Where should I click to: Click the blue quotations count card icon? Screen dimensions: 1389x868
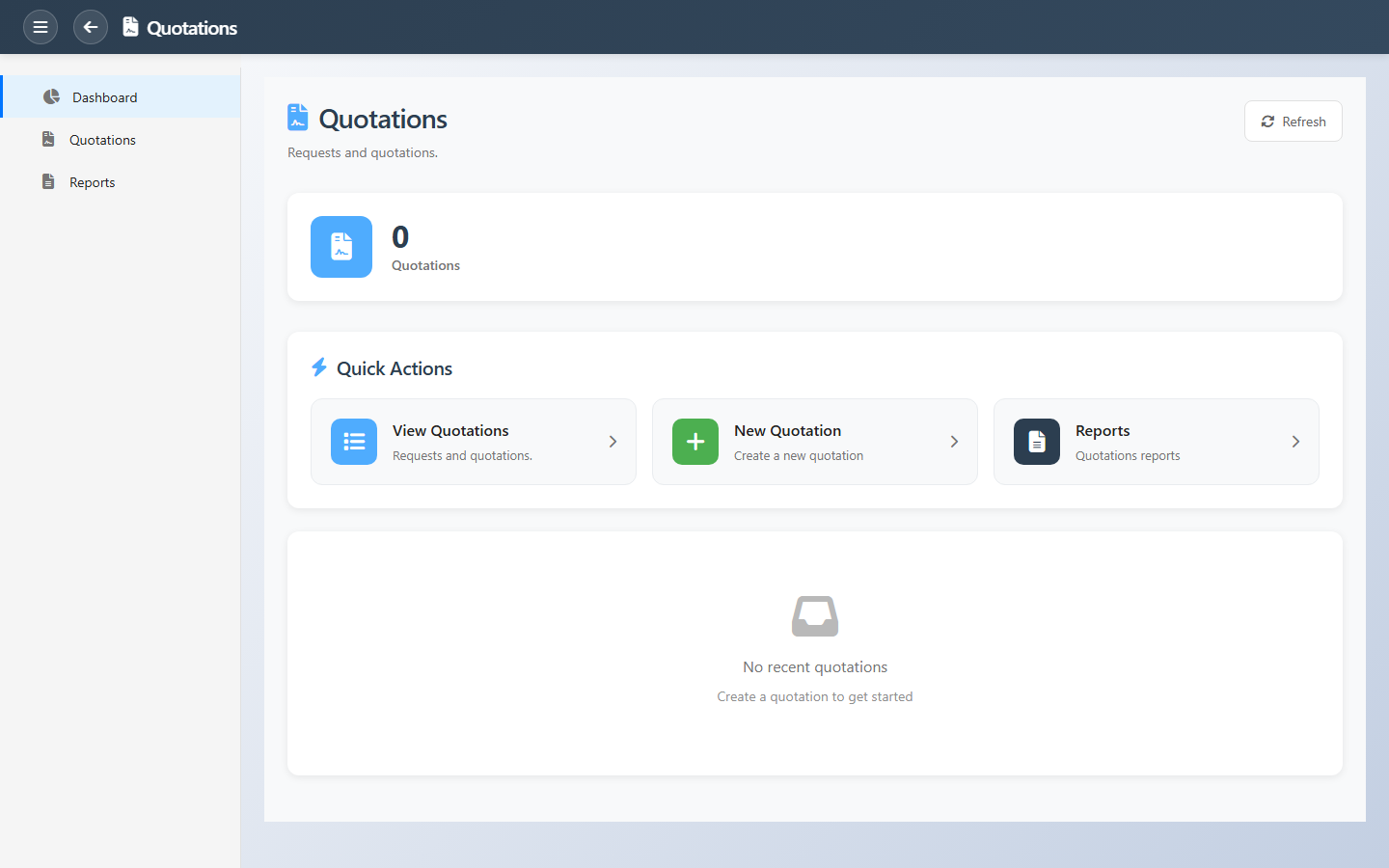coord(341,247)
